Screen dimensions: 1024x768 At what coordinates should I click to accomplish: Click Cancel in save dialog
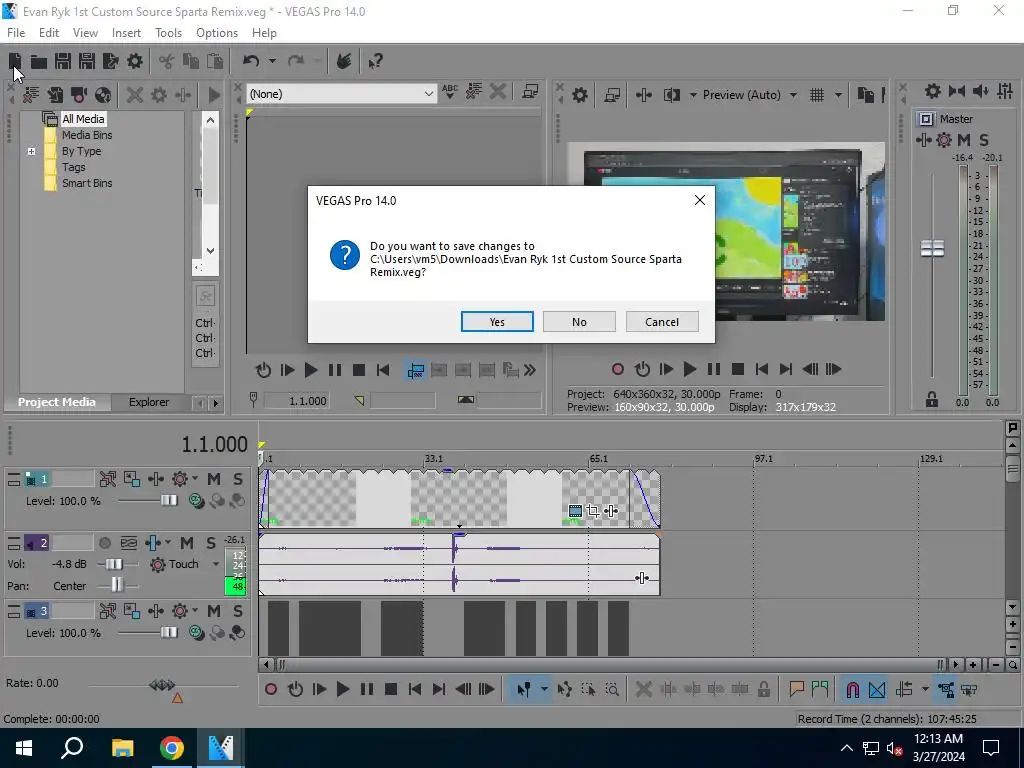click(x=662, y=322)
